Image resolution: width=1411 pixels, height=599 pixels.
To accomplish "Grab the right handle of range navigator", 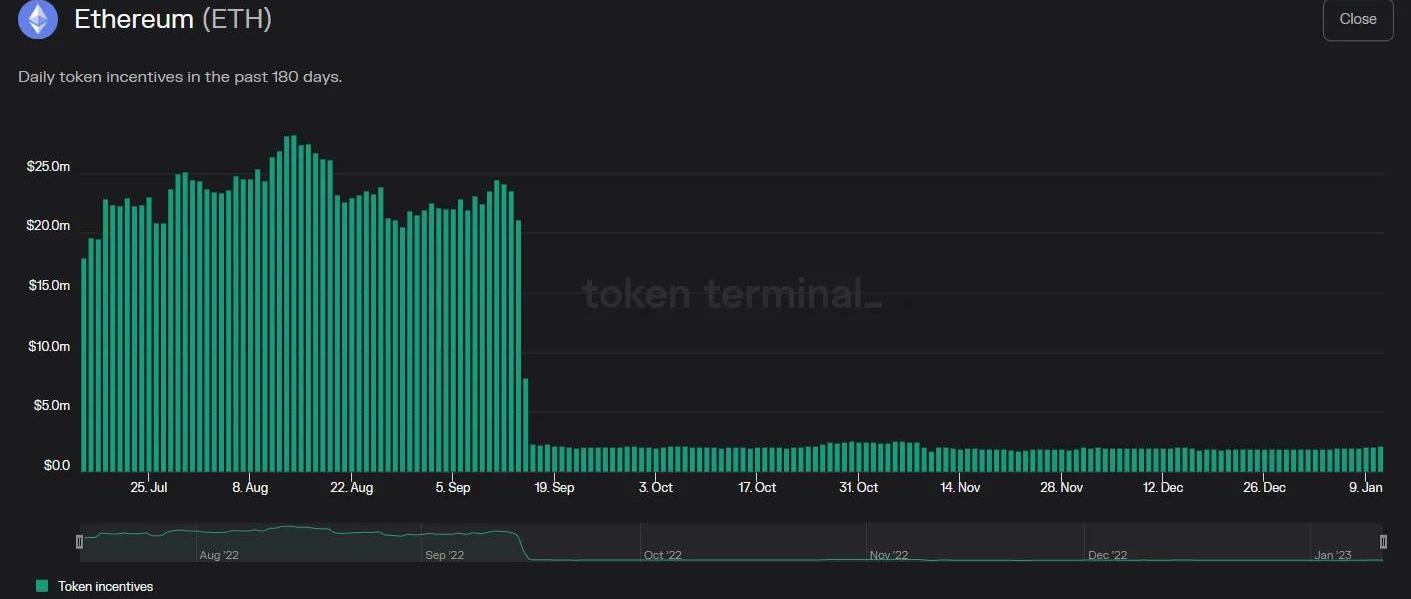I will click(x=1383, y=542).
